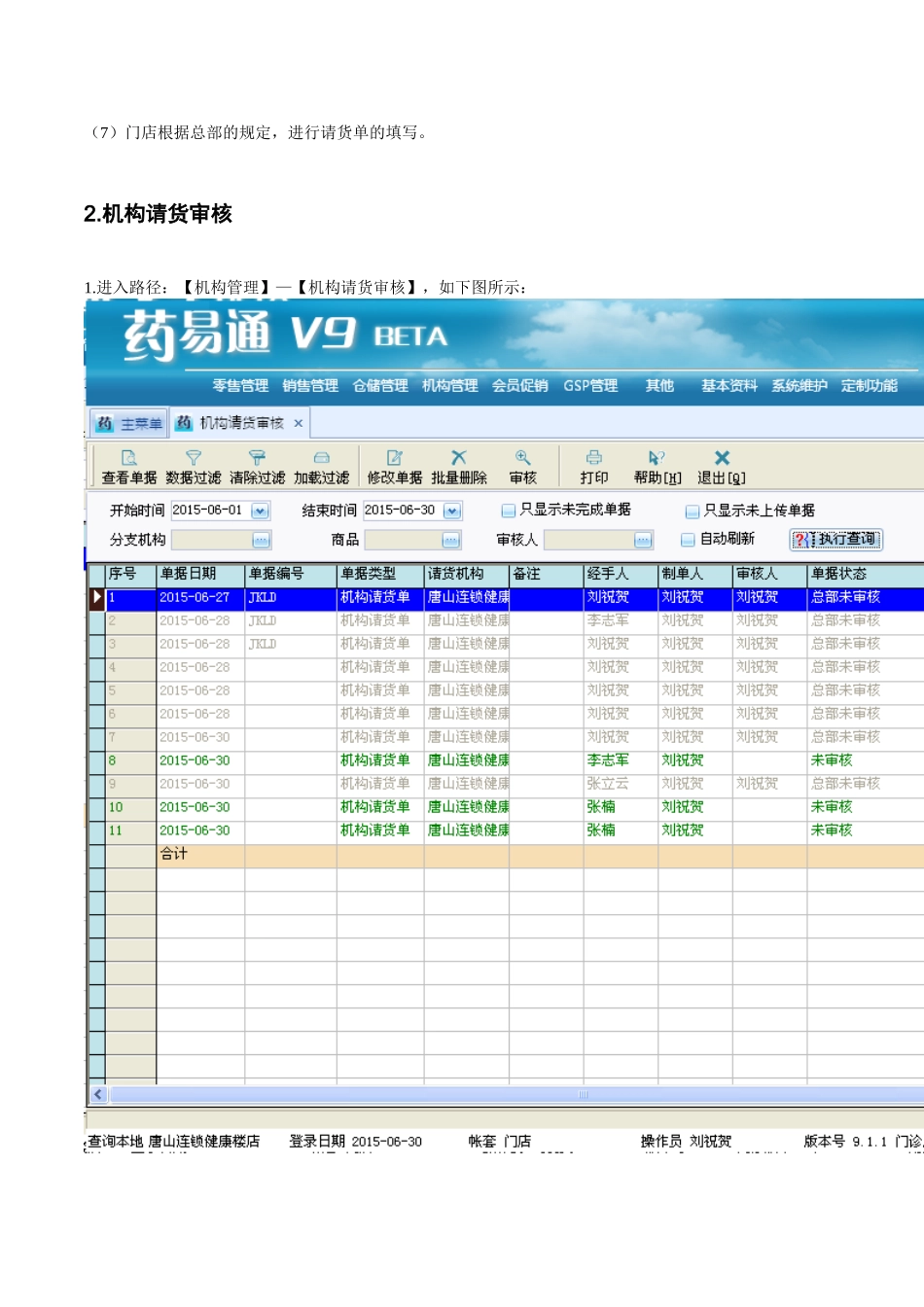
Task: Select row 8 with 李志军 未审核
Action: pos(506,761)
